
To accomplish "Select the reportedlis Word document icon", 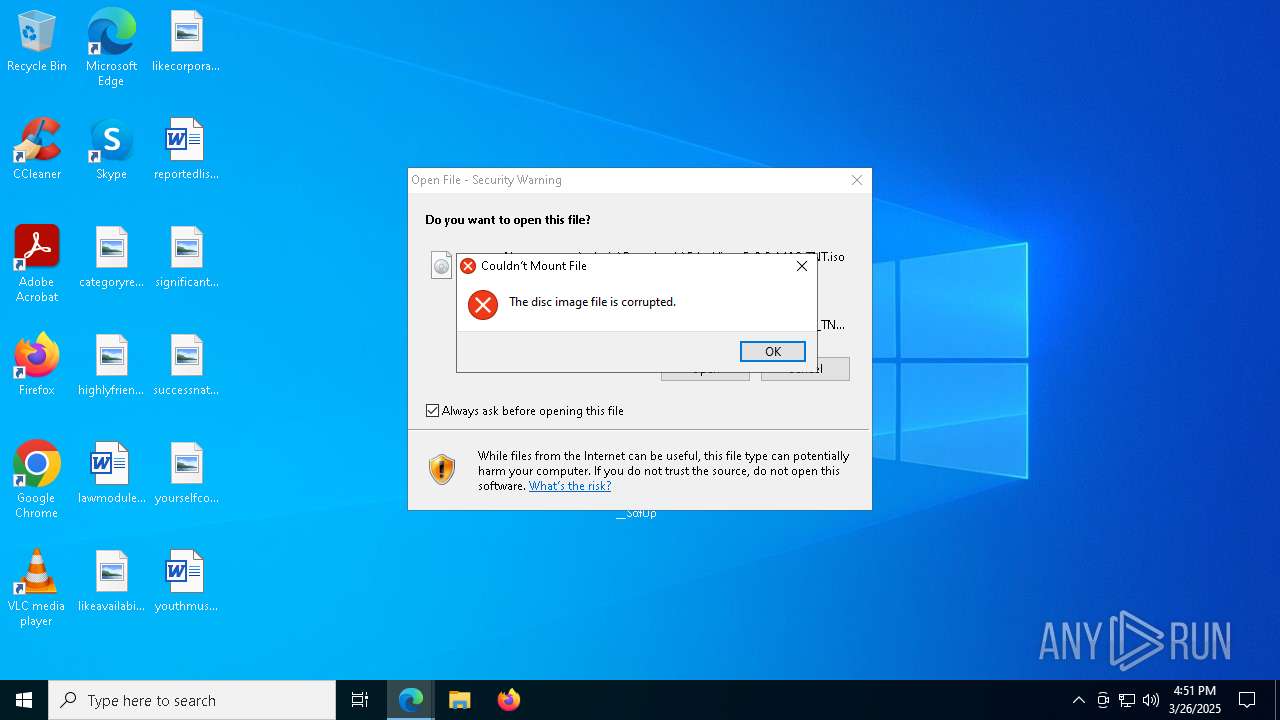I will click(x=186, y=150).
